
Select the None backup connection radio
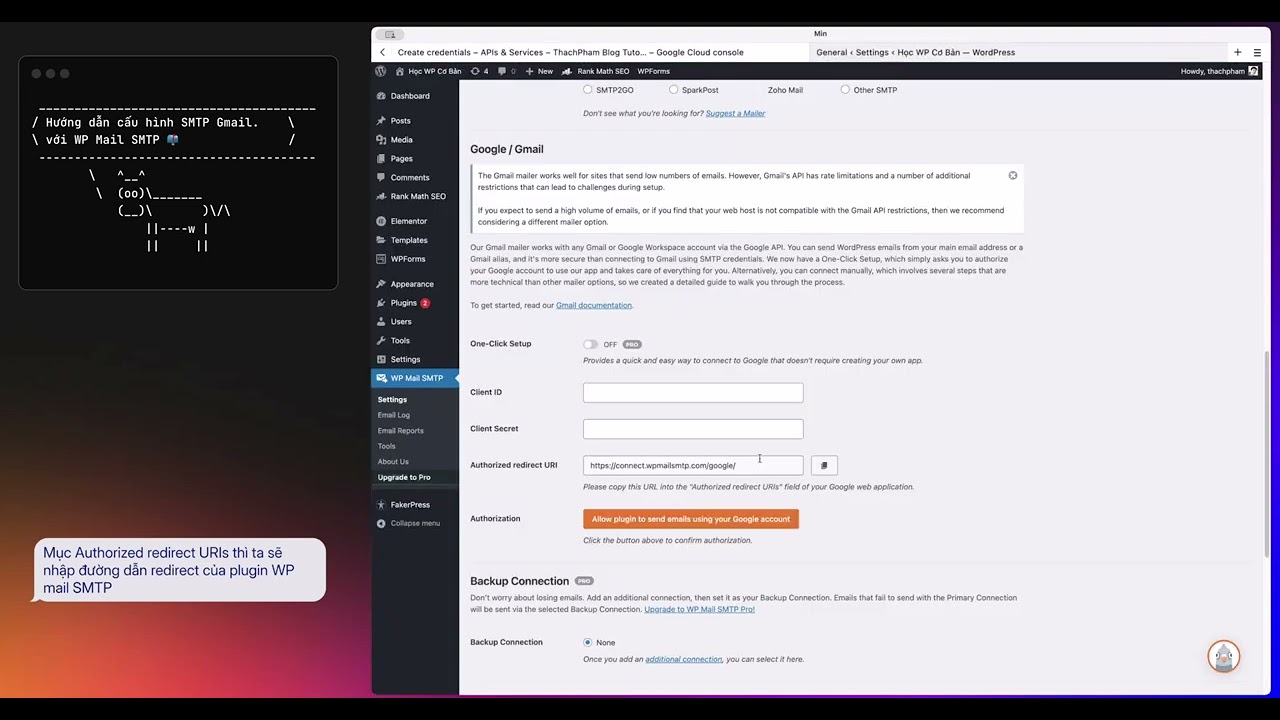pos(588,642)
